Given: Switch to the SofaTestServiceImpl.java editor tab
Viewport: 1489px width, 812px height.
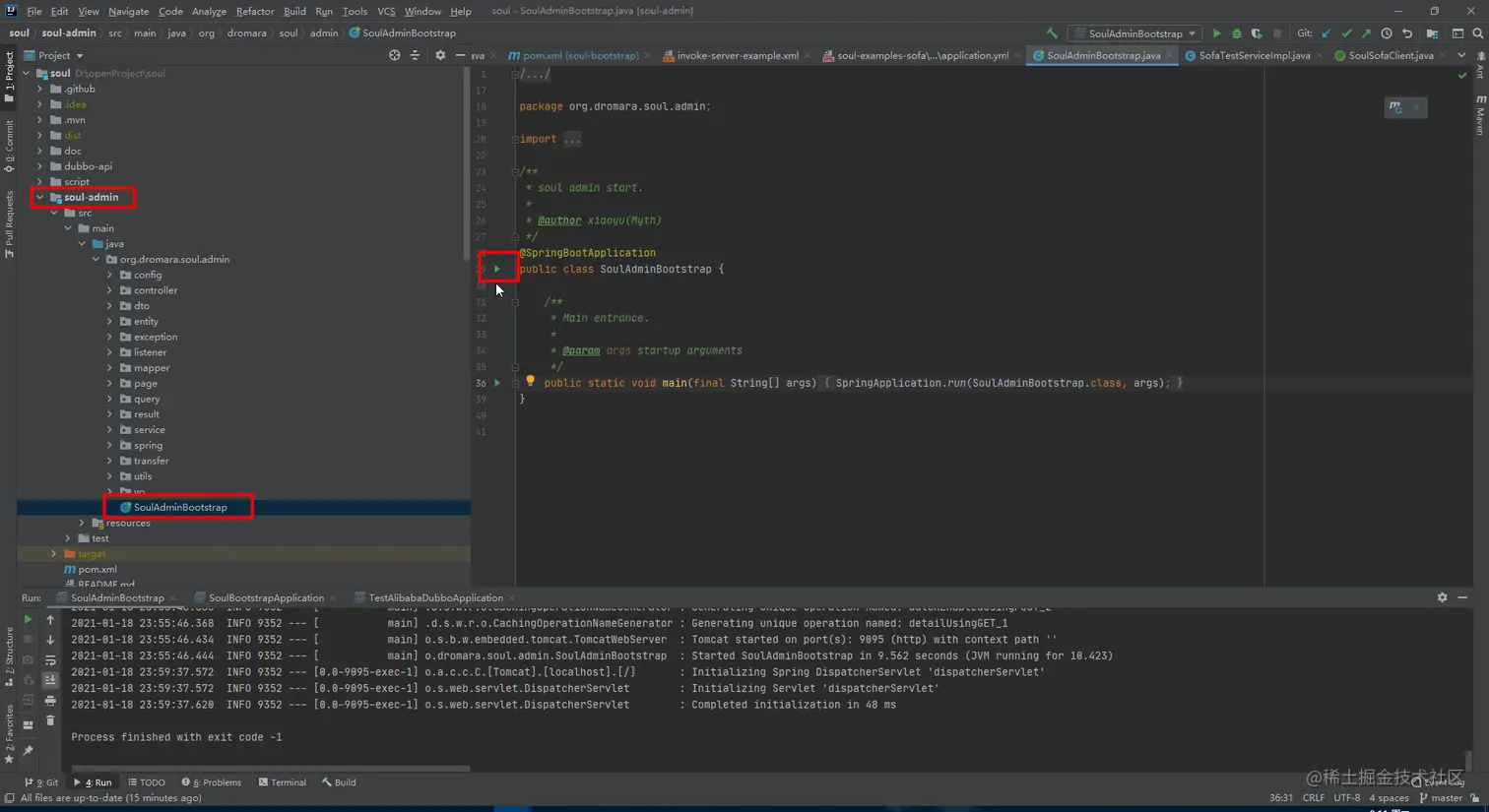Looking at the screenshot, I should tap(1254, 55).
